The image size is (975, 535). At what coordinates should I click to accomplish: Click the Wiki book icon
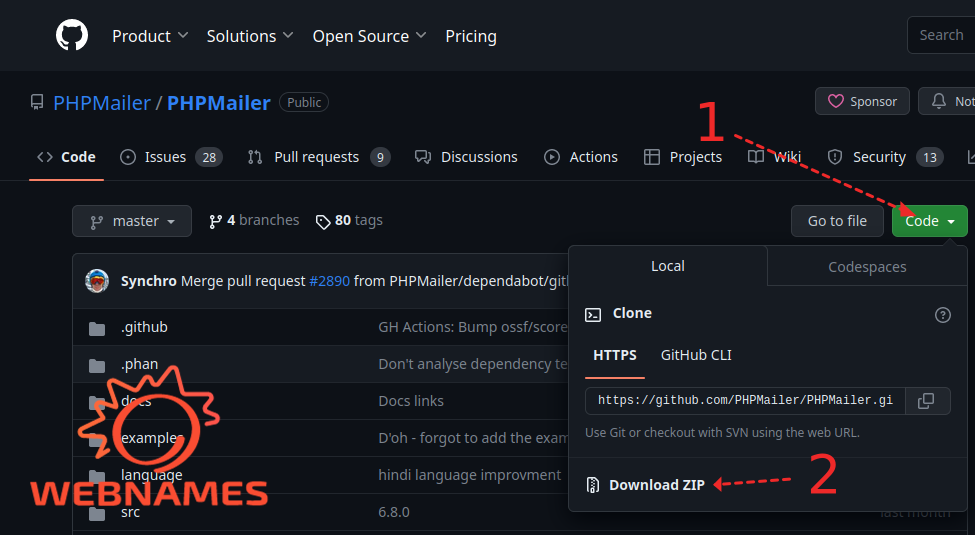pos(756,157)
